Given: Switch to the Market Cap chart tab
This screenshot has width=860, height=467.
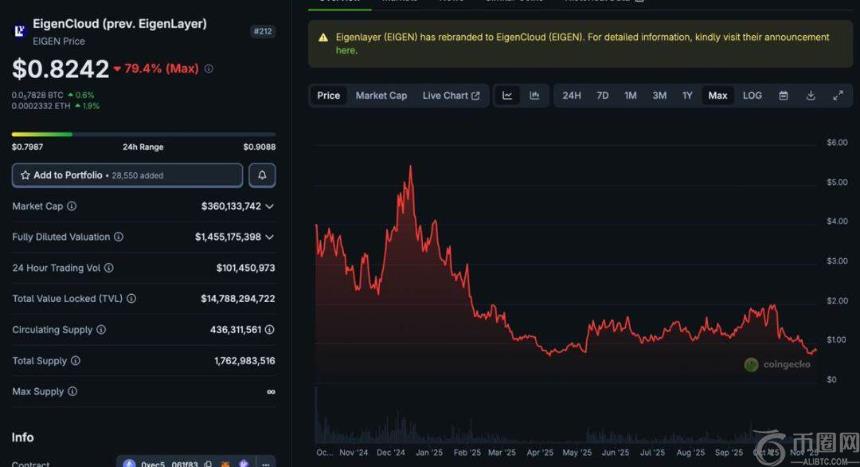Looking at the screenshot, I should 381,96.
